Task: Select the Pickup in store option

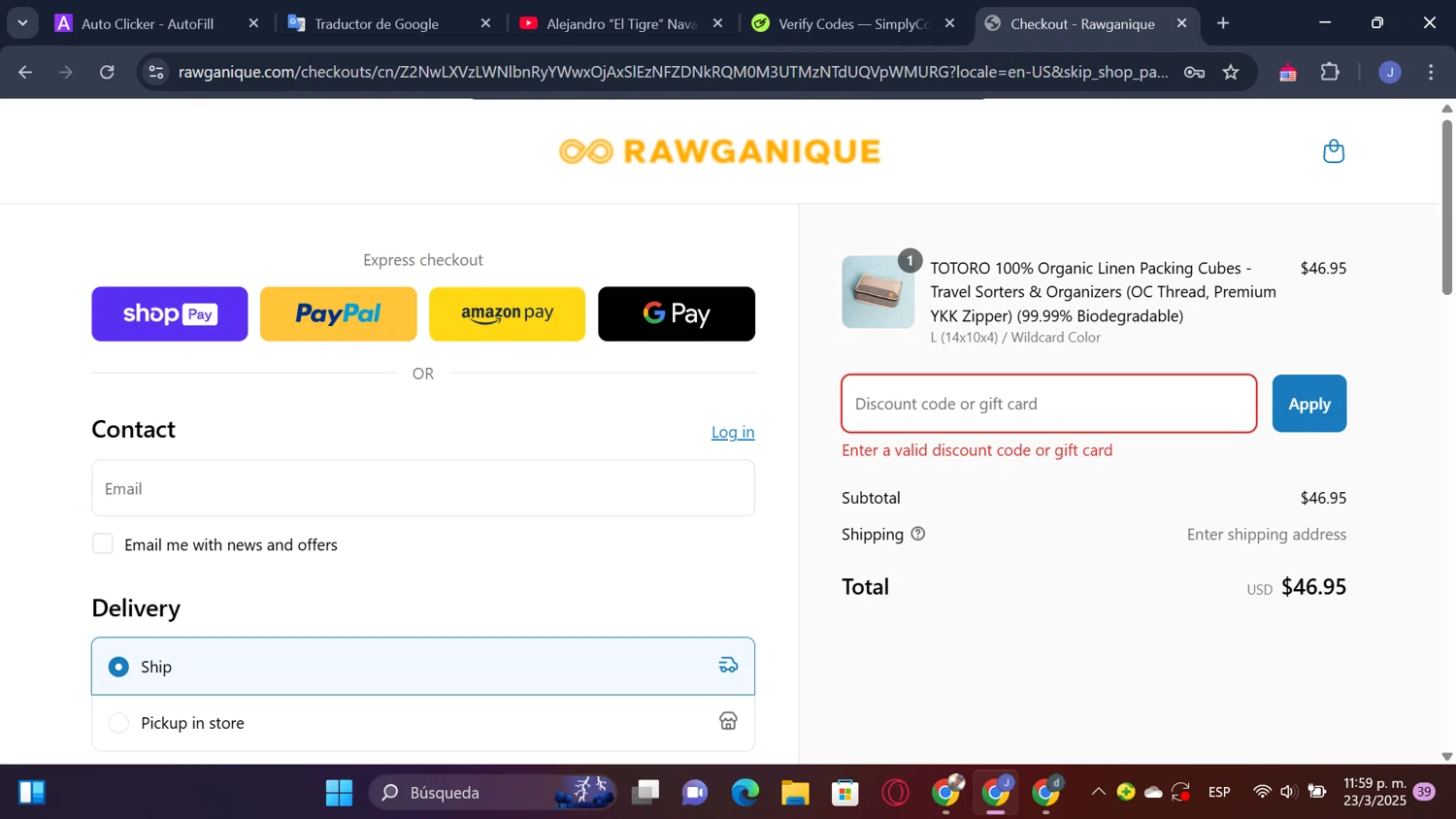Action: tap(423, 723)
